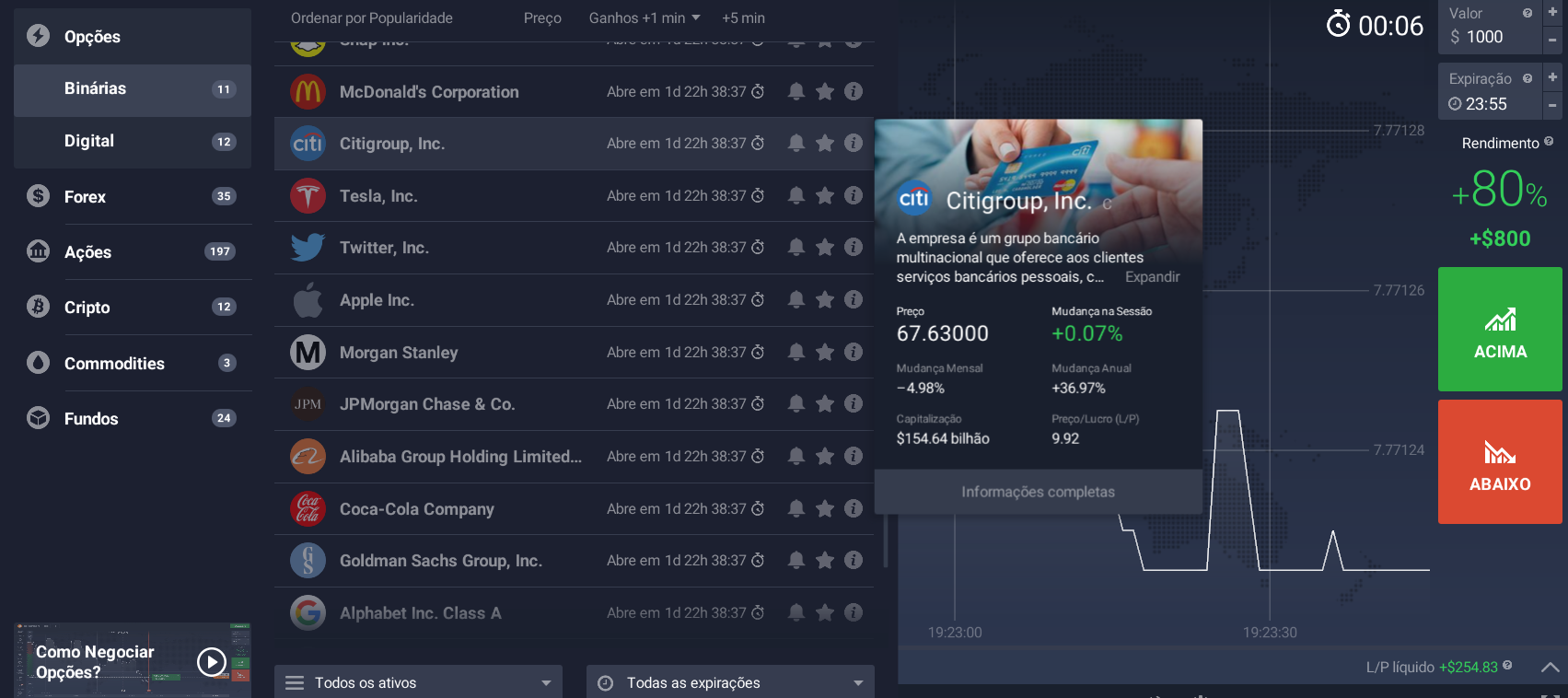Star Tesla, Inc. as a favorite
The height and width of the screenshot is (698, 1568).
click(825, 195)
